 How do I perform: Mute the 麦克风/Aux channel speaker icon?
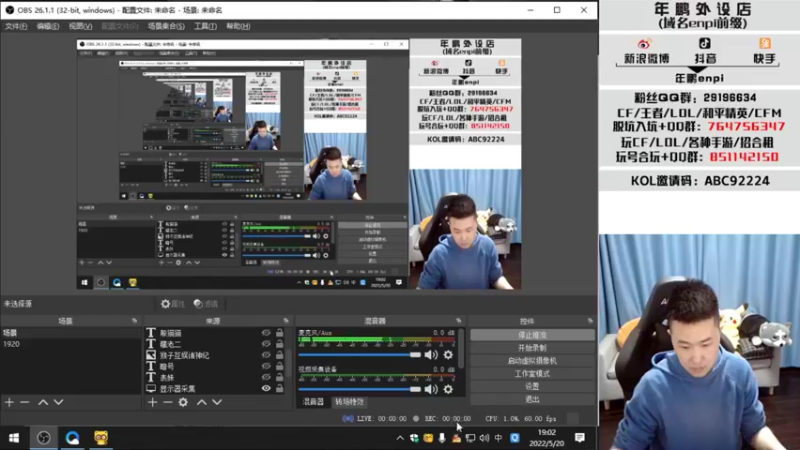tap(431, 355)
